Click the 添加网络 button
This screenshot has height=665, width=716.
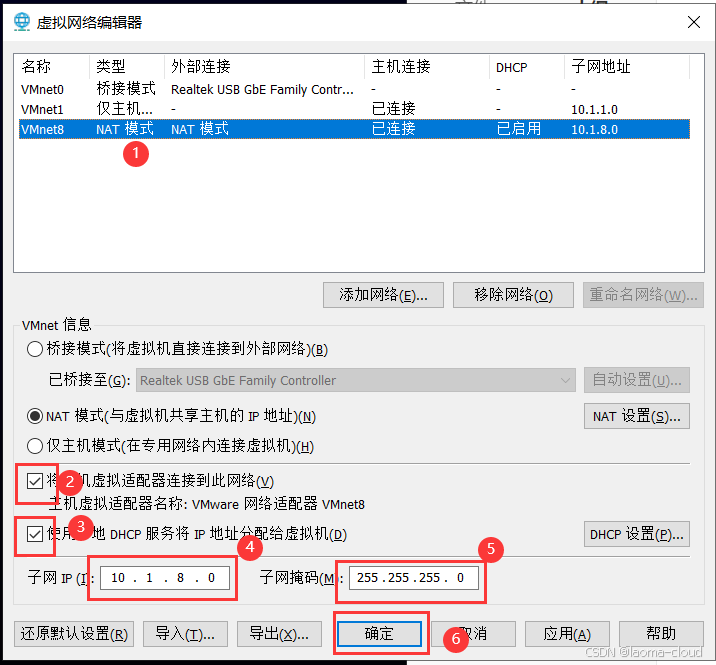[x=383, y=295]
